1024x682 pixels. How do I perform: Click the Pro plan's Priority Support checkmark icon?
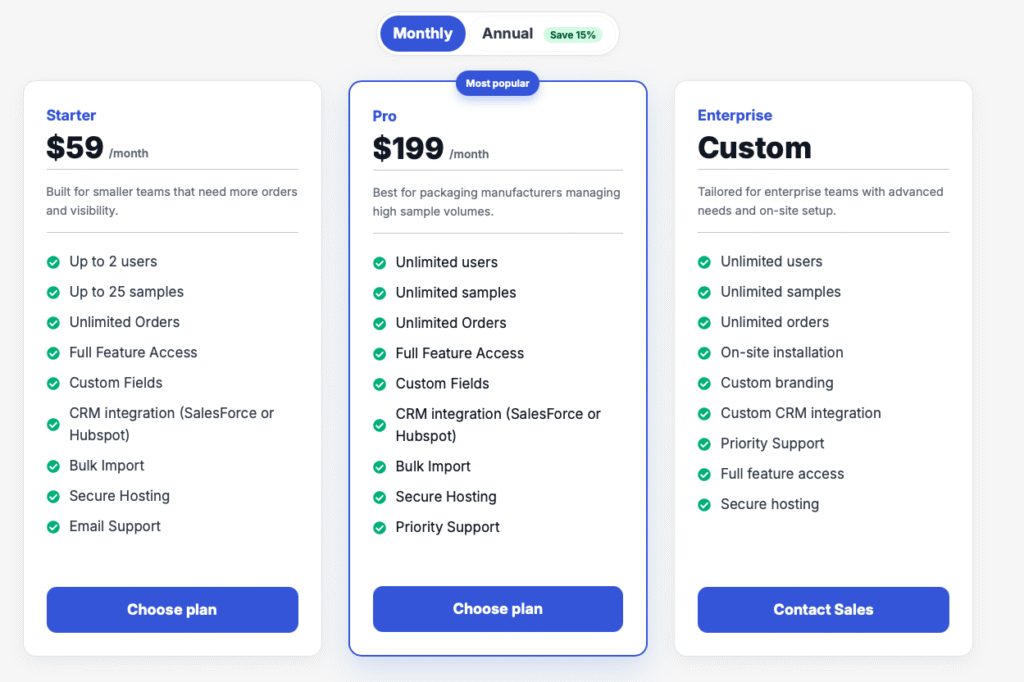(380, 528)
